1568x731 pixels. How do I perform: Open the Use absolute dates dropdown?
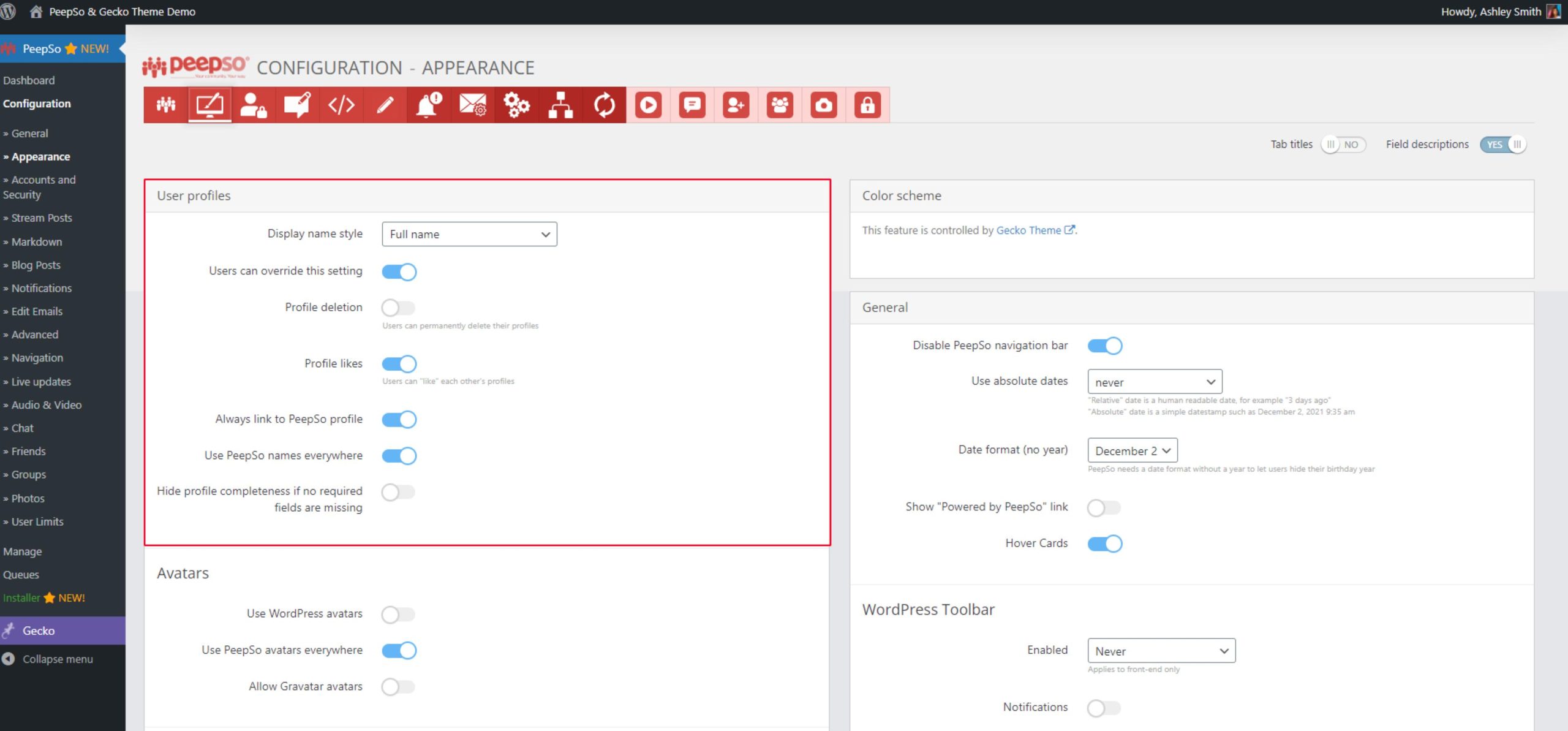pos(1155,382)
